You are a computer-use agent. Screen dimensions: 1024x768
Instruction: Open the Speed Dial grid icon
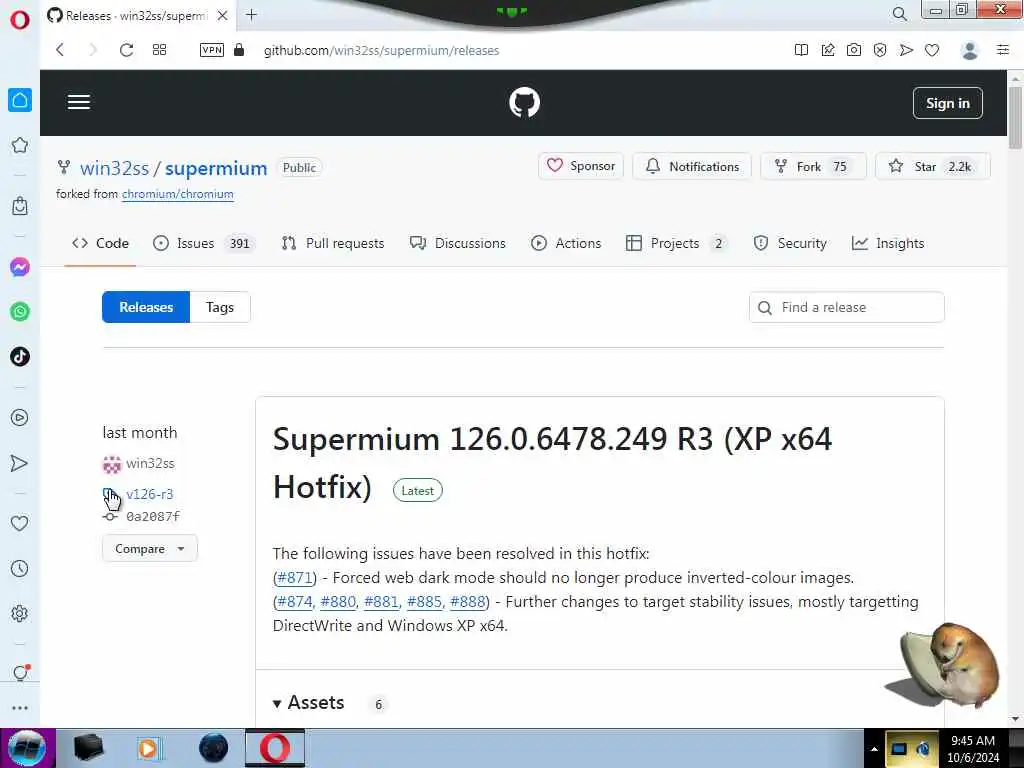[x=159, y=50]
